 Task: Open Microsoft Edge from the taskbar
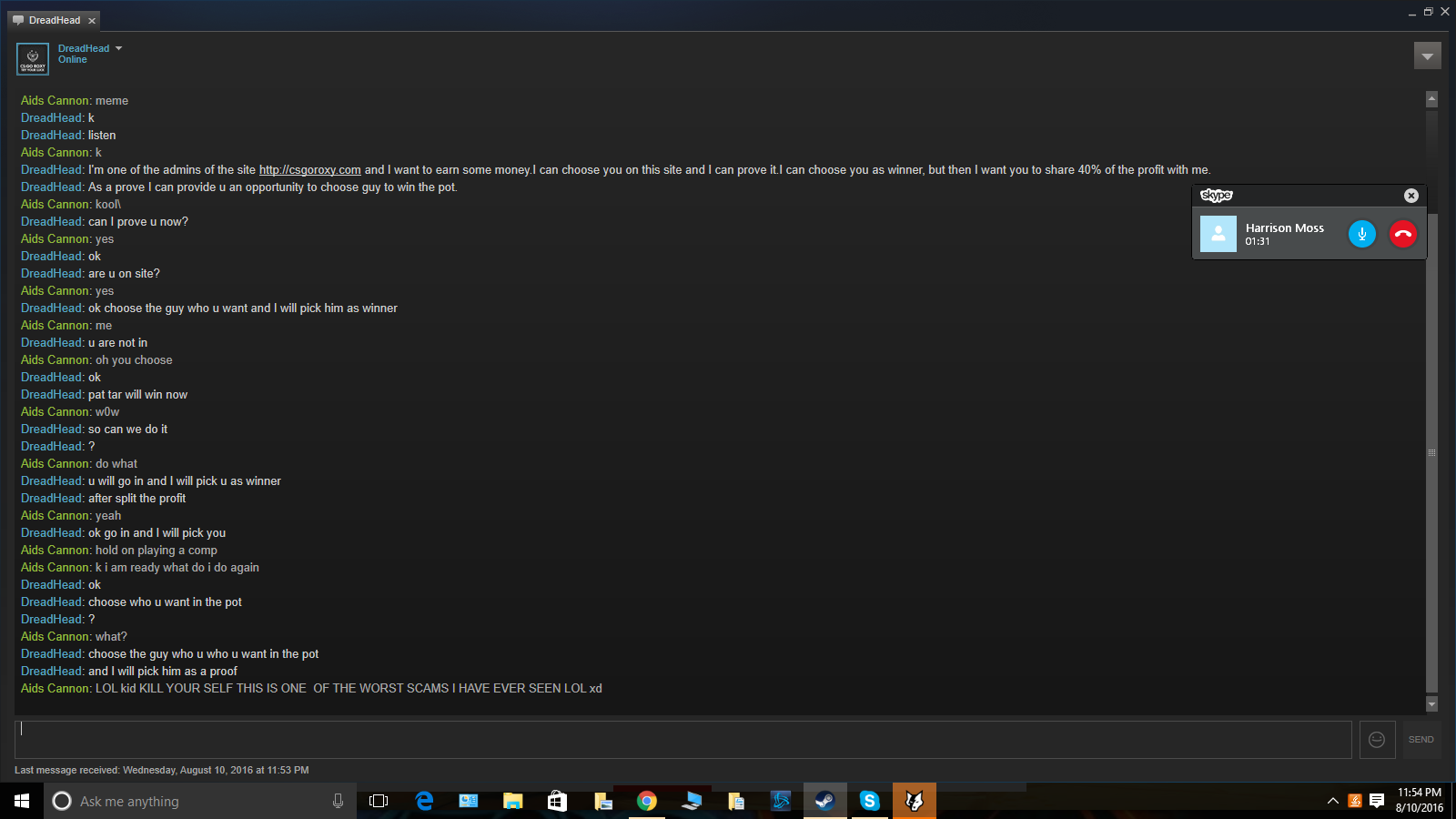(x=424, y=801)
